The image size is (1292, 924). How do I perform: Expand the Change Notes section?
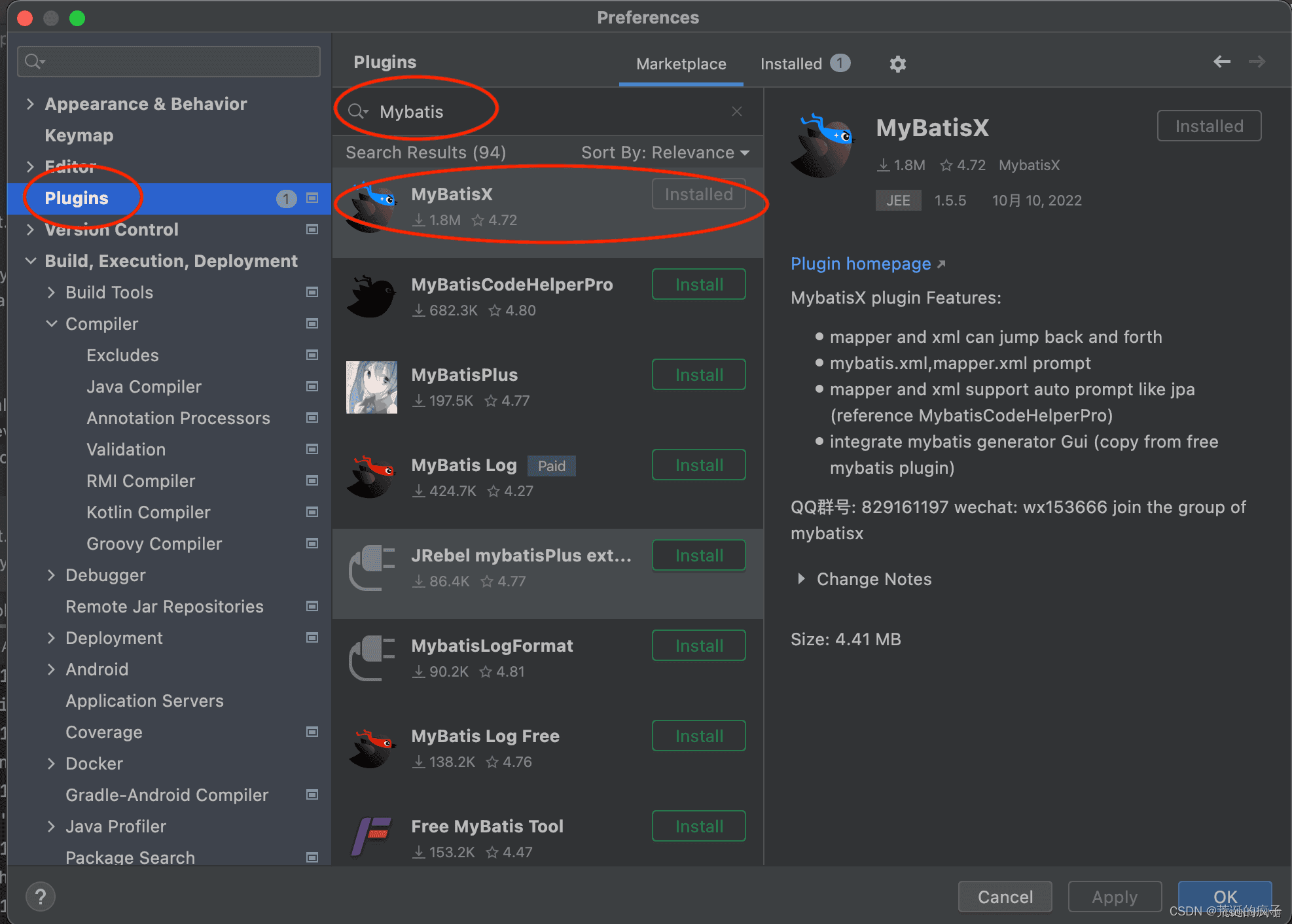[801, 579]
